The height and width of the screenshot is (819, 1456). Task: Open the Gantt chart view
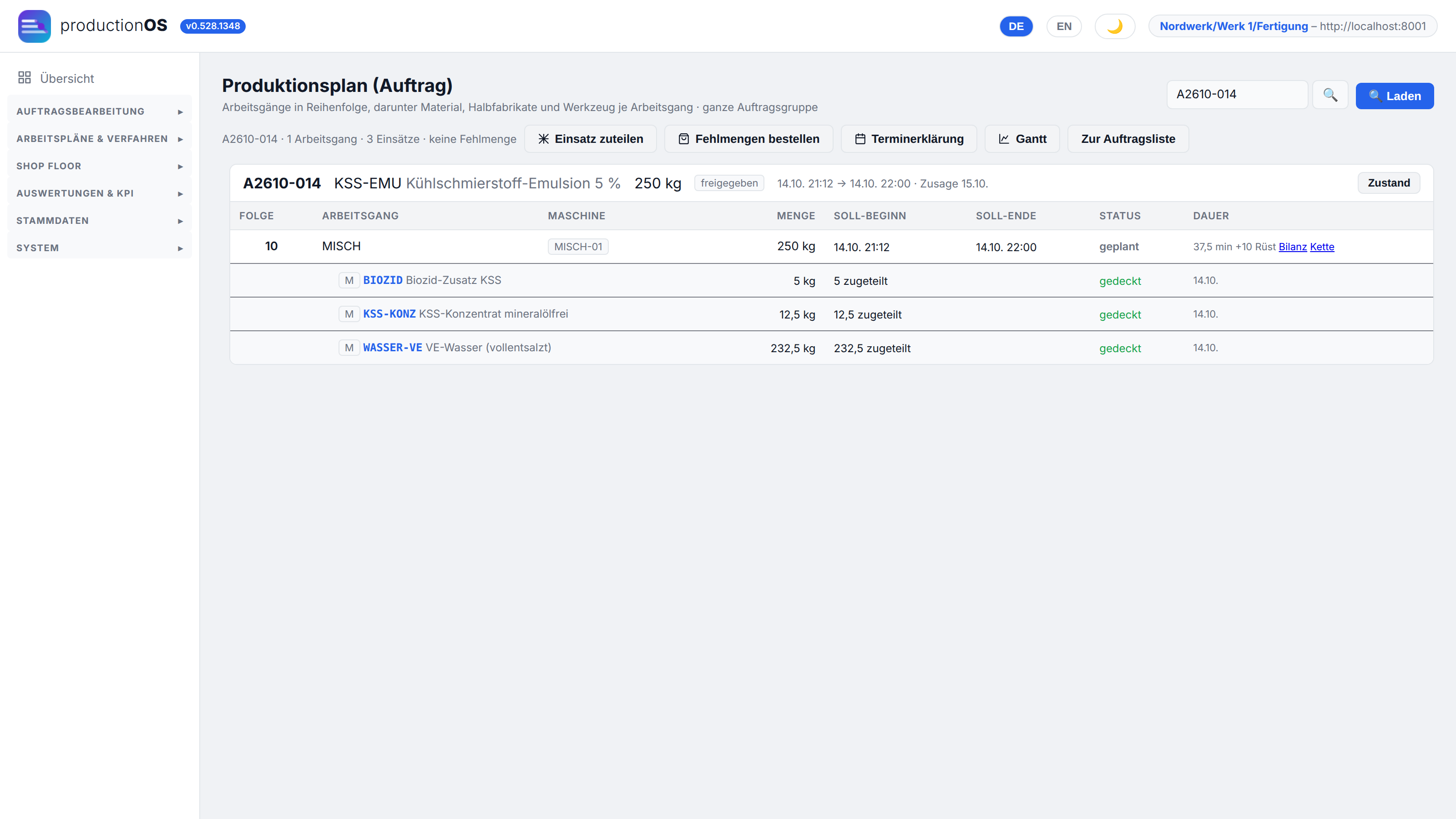point(1022,138)
